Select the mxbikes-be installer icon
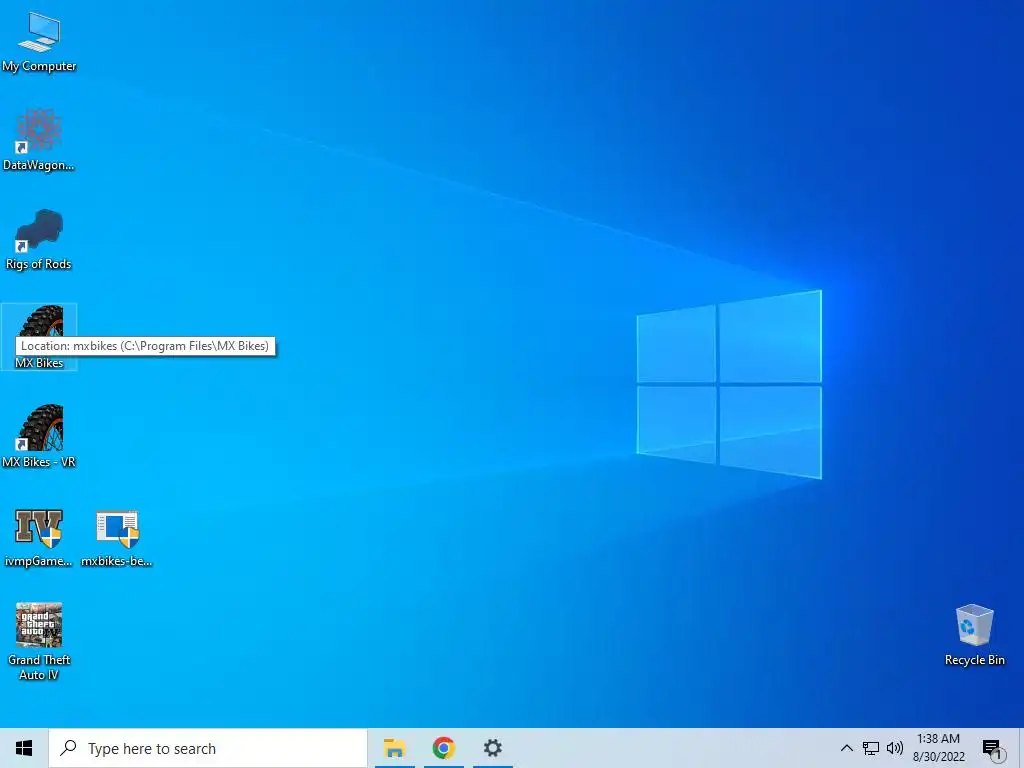This screenshot has height=768, width=1024. 117,538
